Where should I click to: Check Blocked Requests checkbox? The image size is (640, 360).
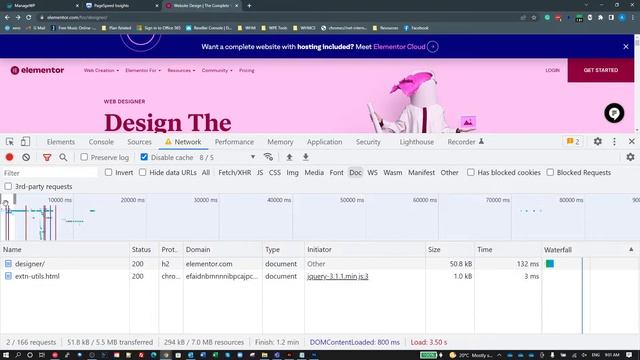pos(550,173)
